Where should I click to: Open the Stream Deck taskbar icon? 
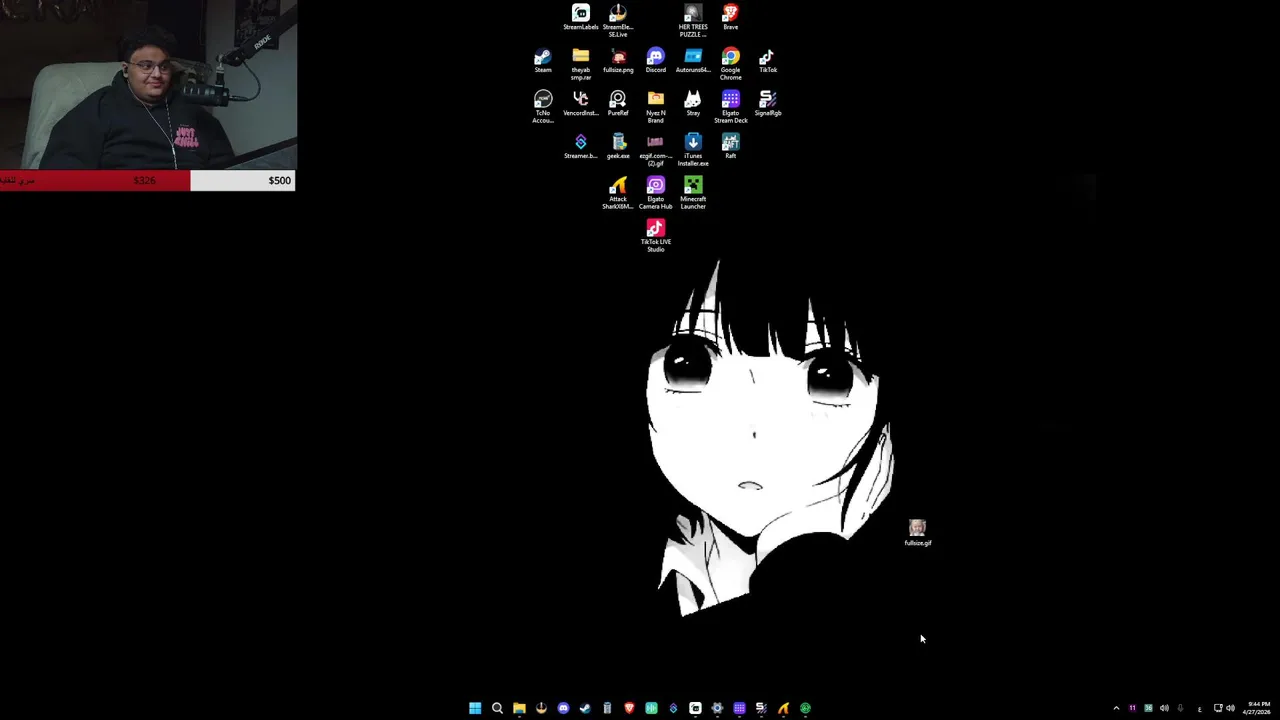pos(739,708)
